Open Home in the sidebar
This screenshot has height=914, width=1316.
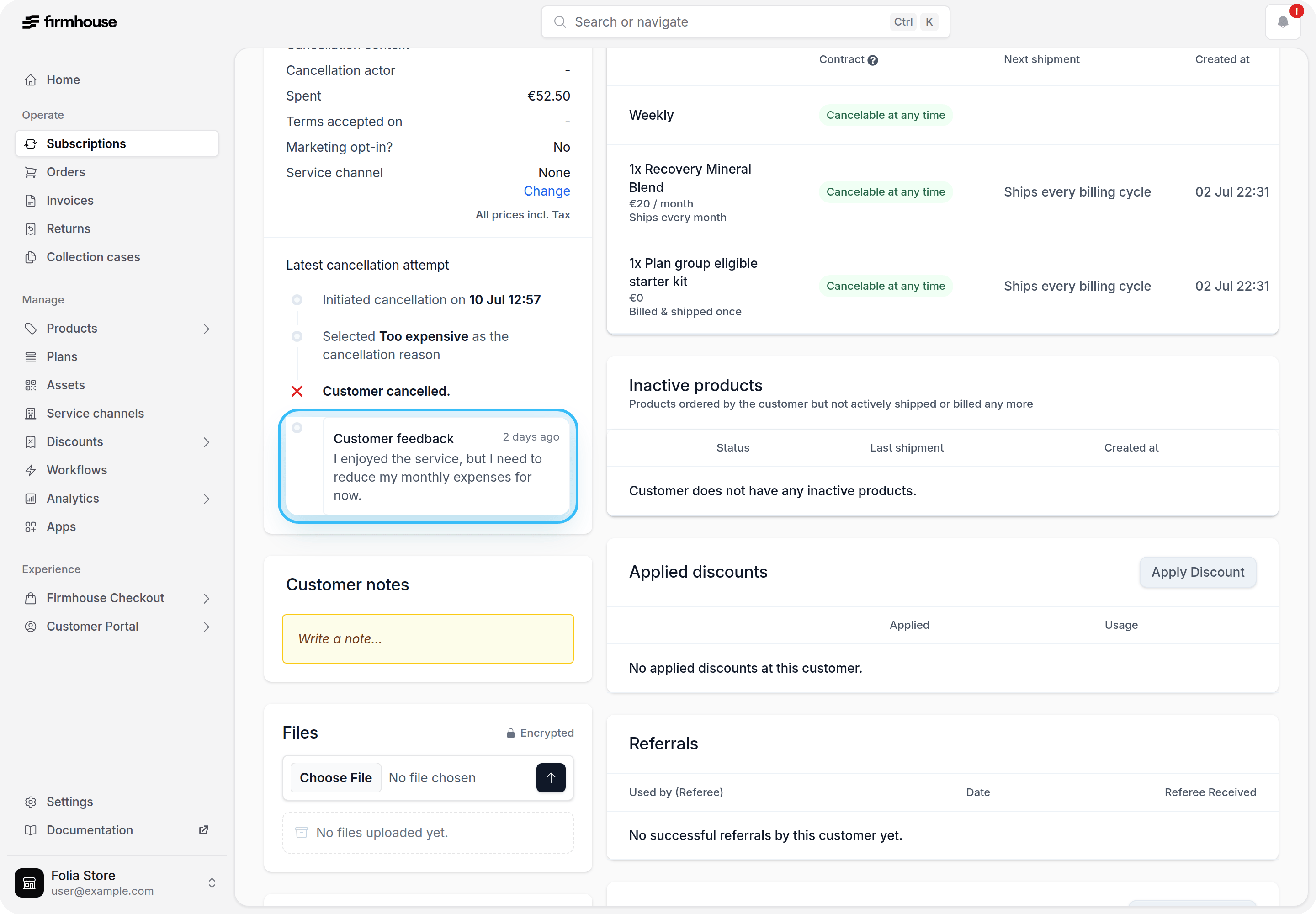(117, 80)
